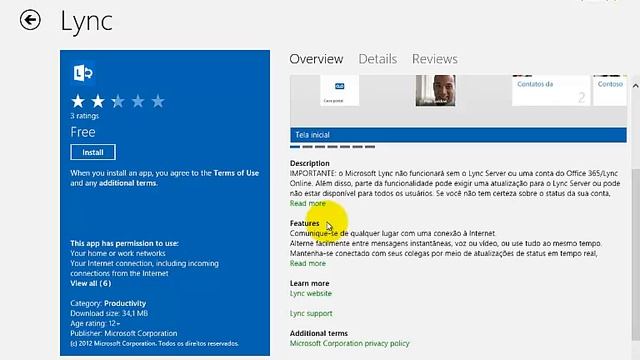Click the '3 ratings' text
Screen dimensions: 640x360
pyautogui.click(x=84, y=116)
